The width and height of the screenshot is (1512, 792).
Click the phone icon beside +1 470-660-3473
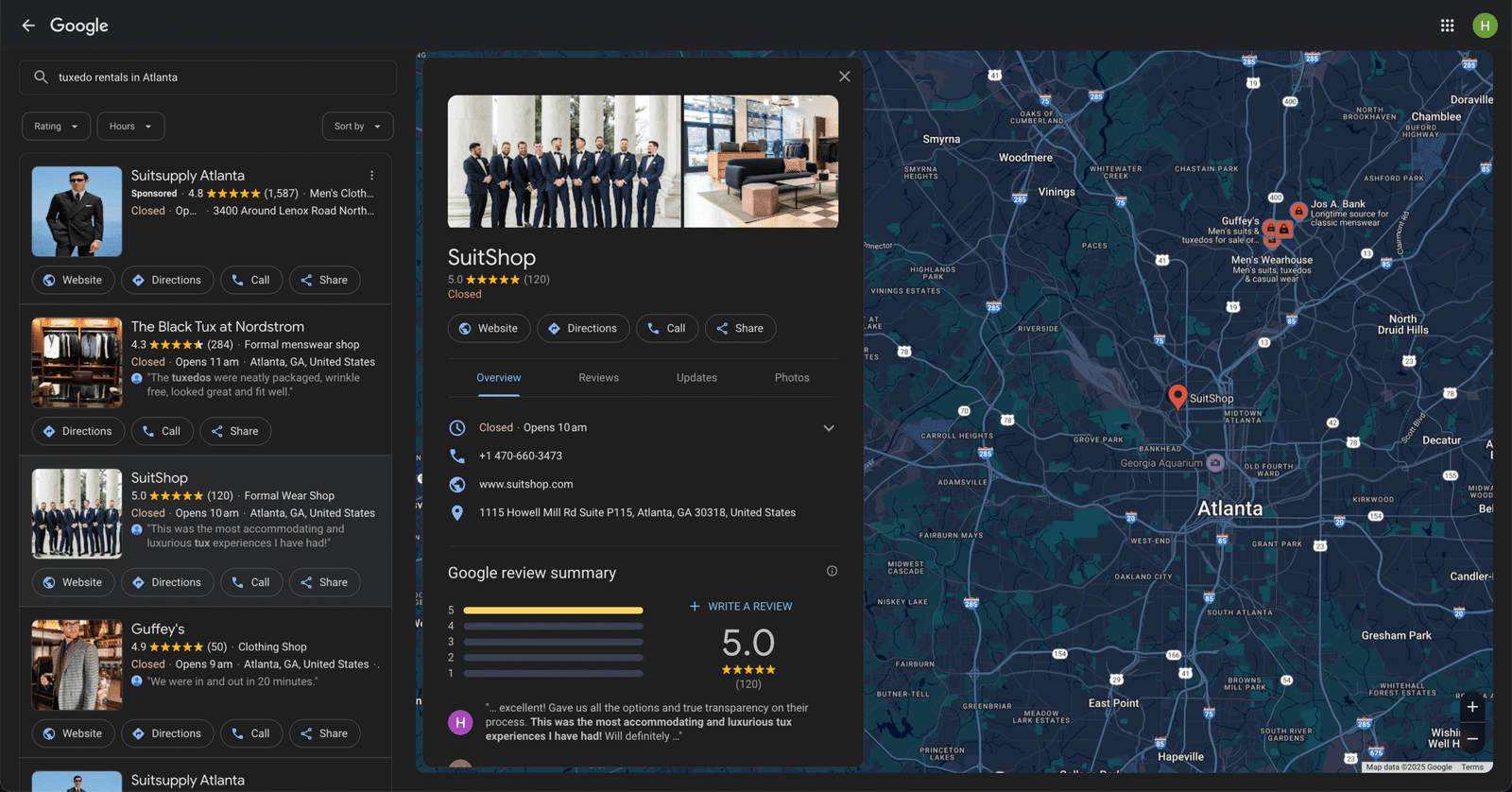click(x=457, y=456)
